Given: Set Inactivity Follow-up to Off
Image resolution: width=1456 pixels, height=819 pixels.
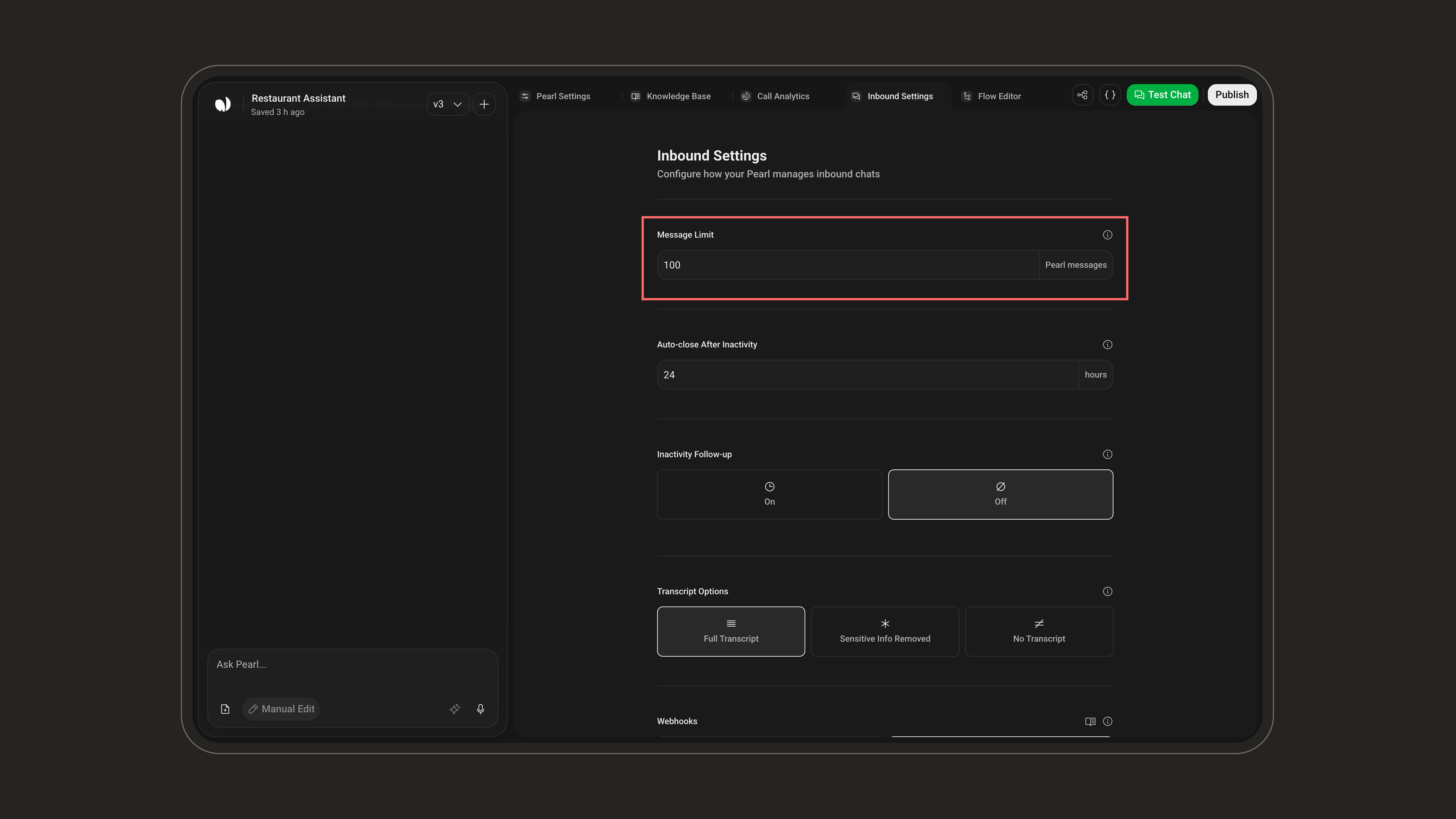Looking at the screenshot, I should tap(1000, 495).
